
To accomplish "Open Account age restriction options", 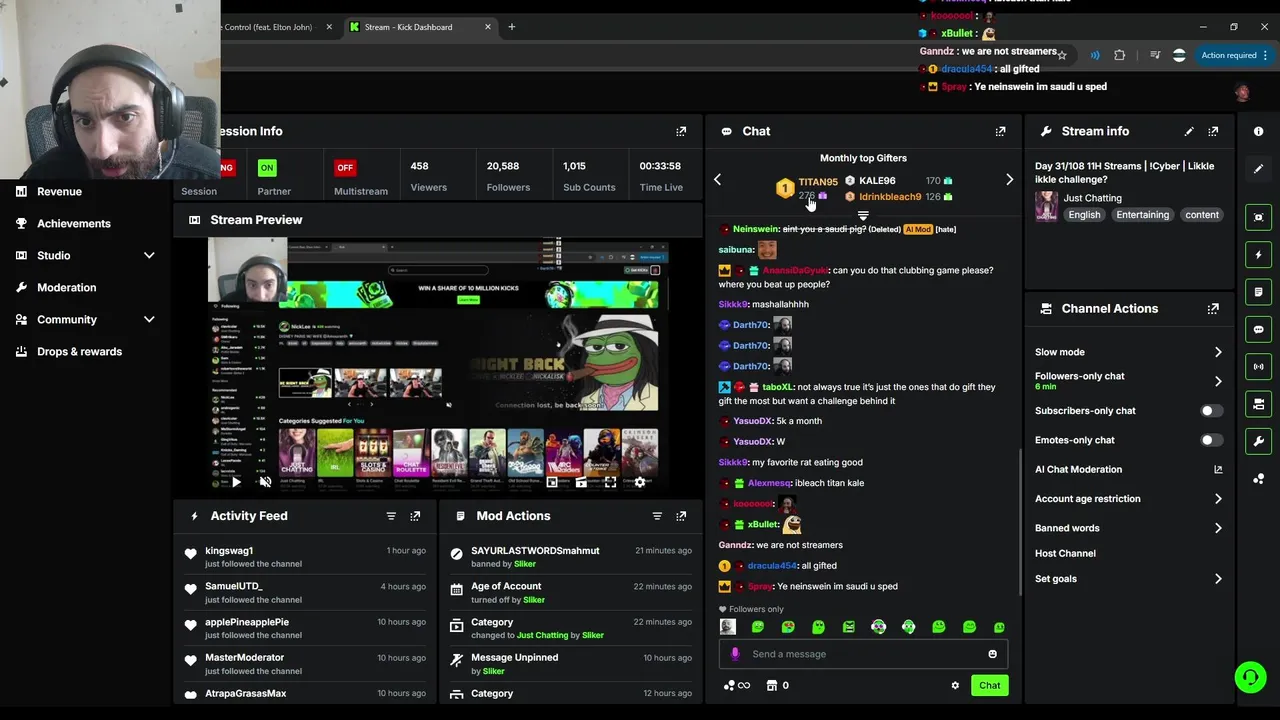I will tap(1128, 499).
